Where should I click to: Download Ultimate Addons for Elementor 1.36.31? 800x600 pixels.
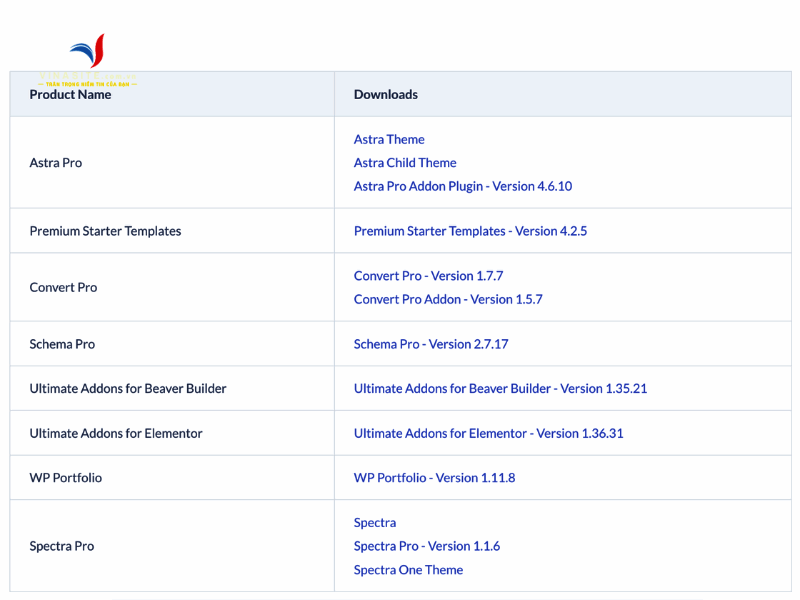[488, 433]
